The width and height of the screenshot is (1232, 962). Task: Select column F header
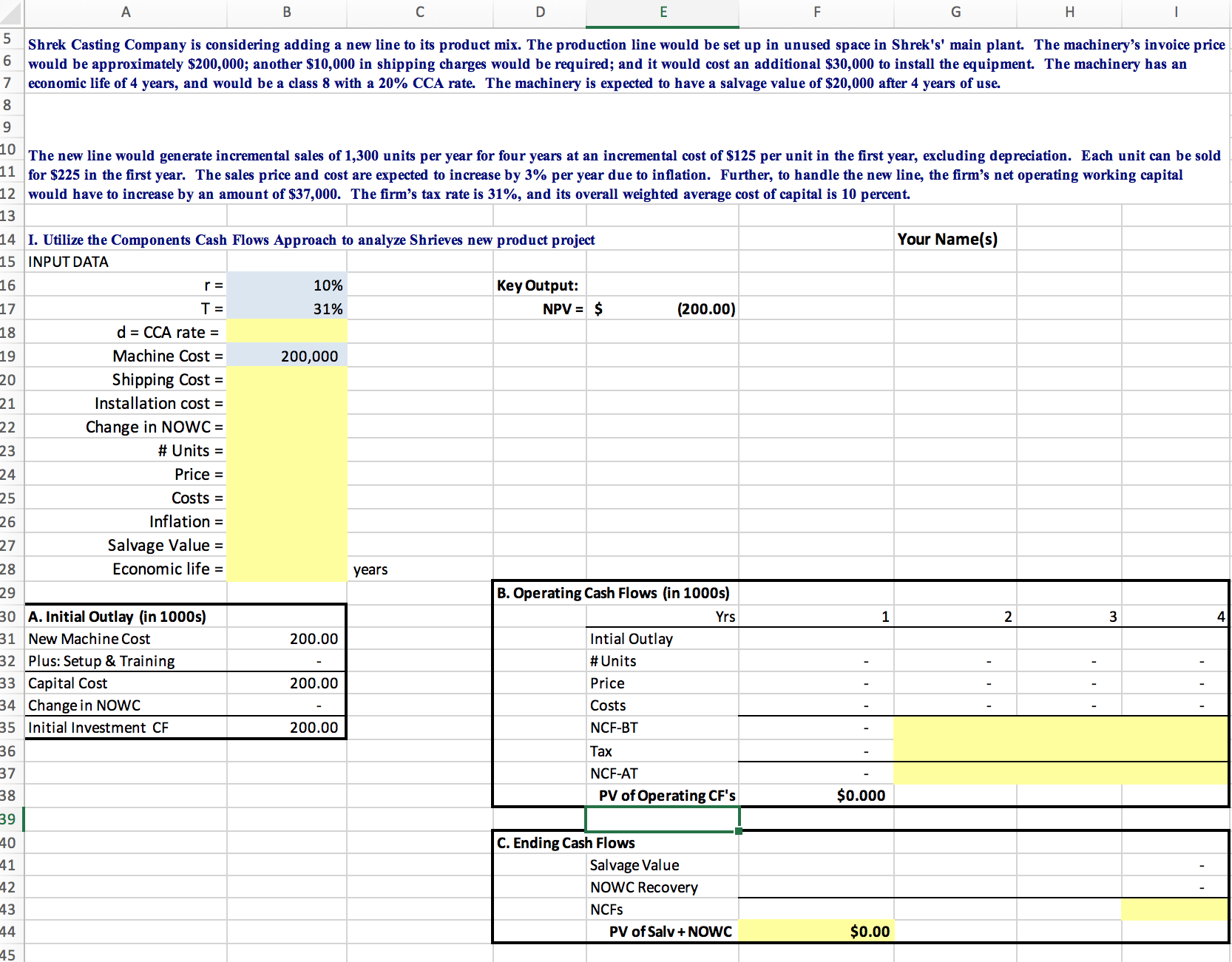pyautogui.click(x=816, y=12)
